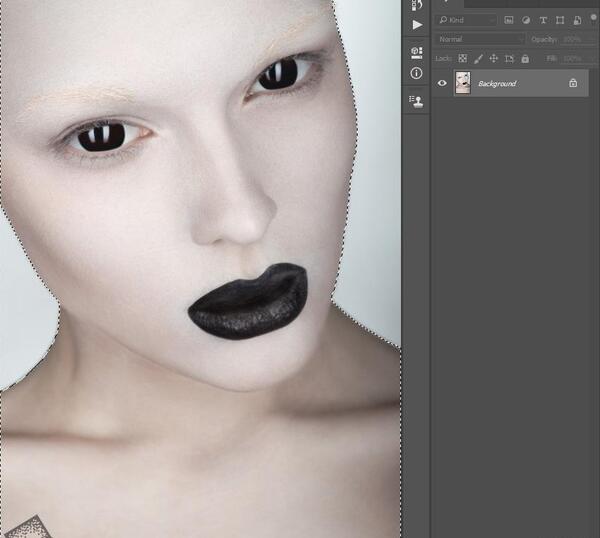Open the Normal blend mode dropdown
The width and height of the screenshot is (600, 538).
(480, 39)
